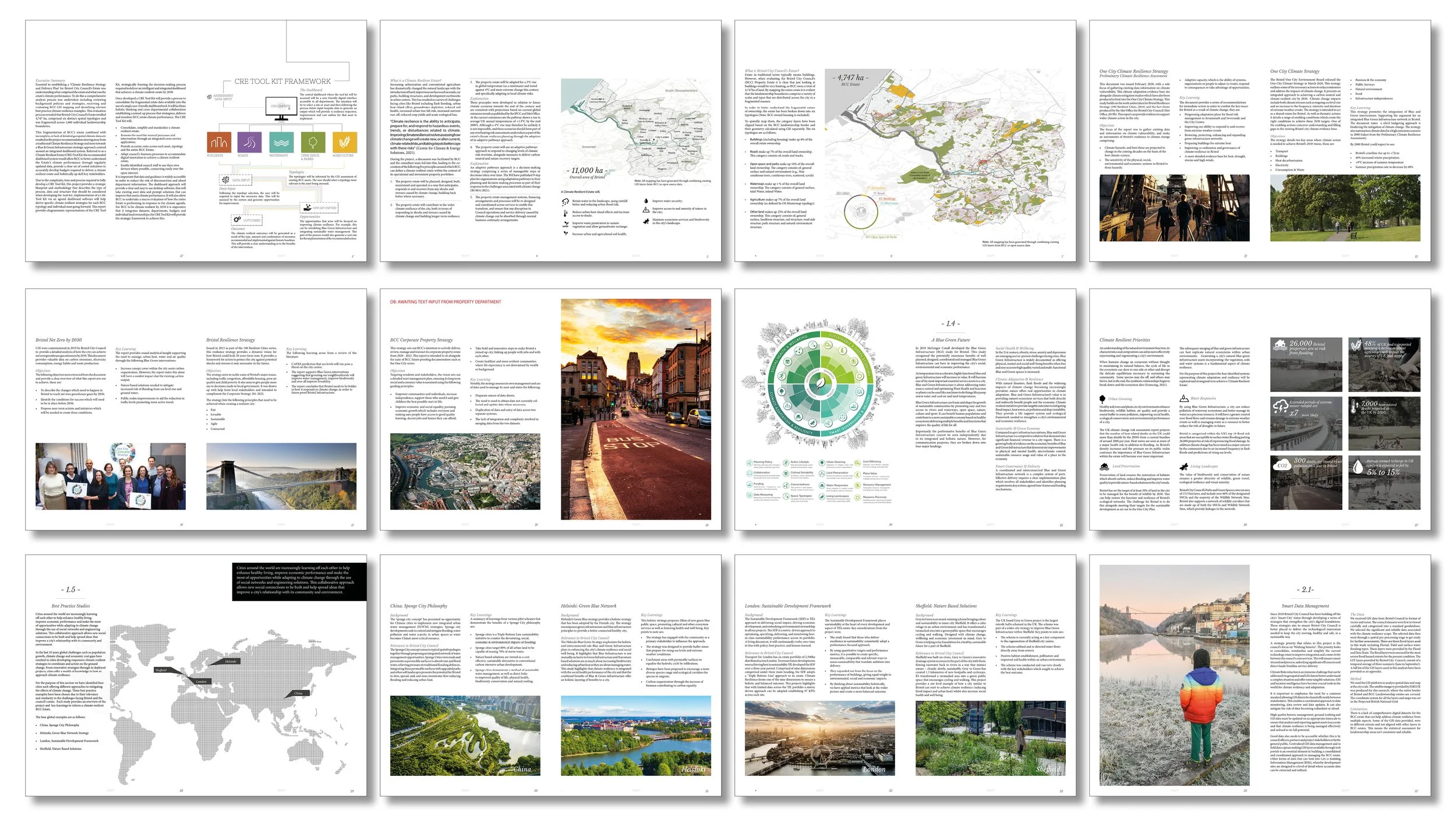The width and height of the screenshot is (1456, 819).
Task: Click the CRE Tool Kit Framework heading
Action: tap(282, 82)
